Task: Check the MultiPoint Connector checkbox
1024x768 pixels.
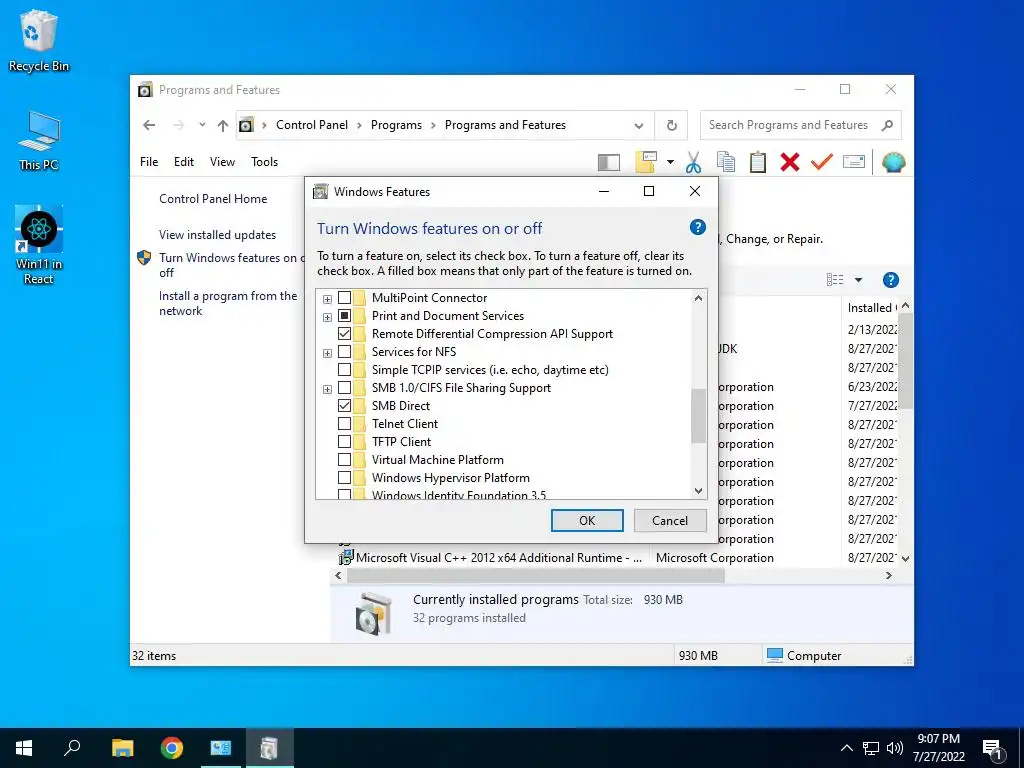Action: pos(344,298)
